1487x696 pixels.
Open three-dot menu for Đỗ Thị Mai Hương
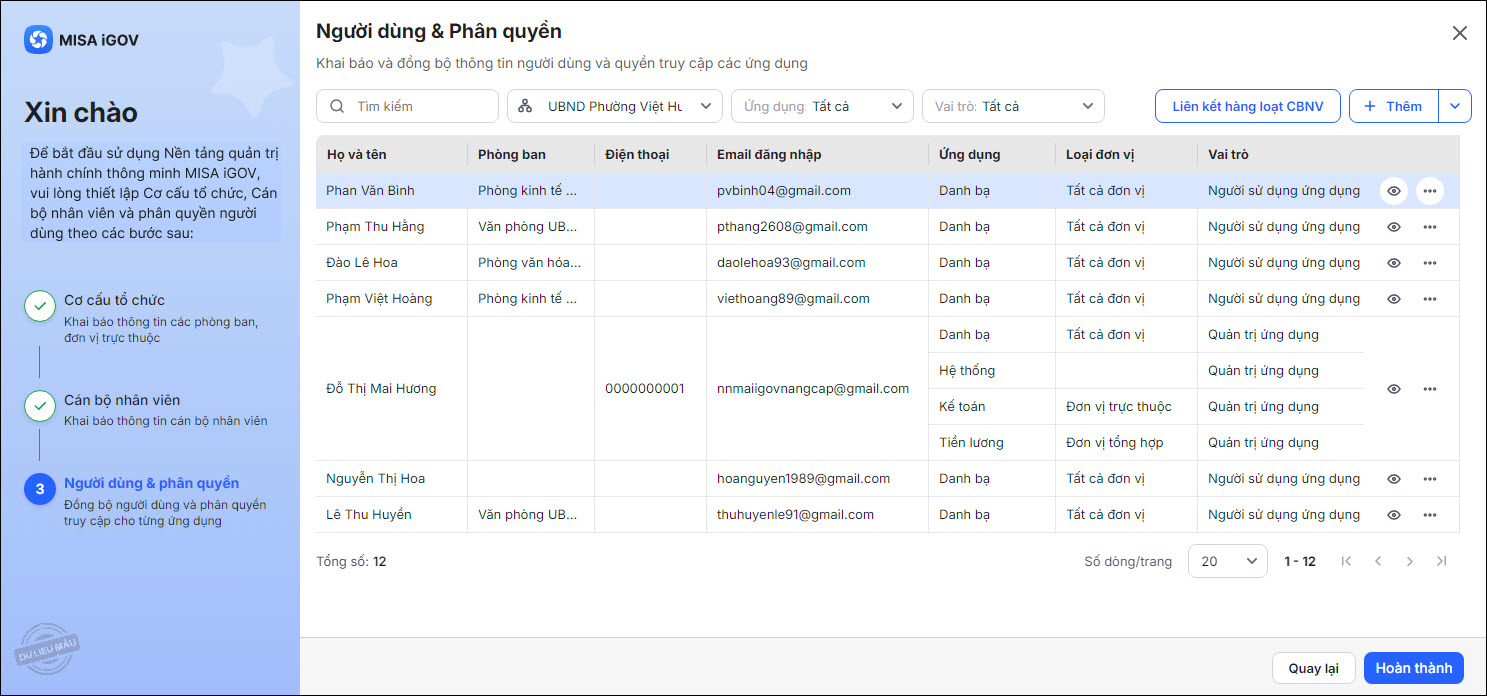(x=1429, y=389)
